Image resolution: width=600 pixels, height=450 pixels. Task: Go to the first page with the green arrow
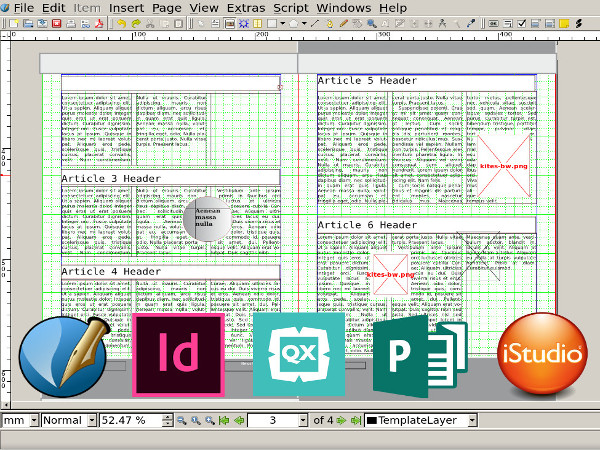coord(224,421)
